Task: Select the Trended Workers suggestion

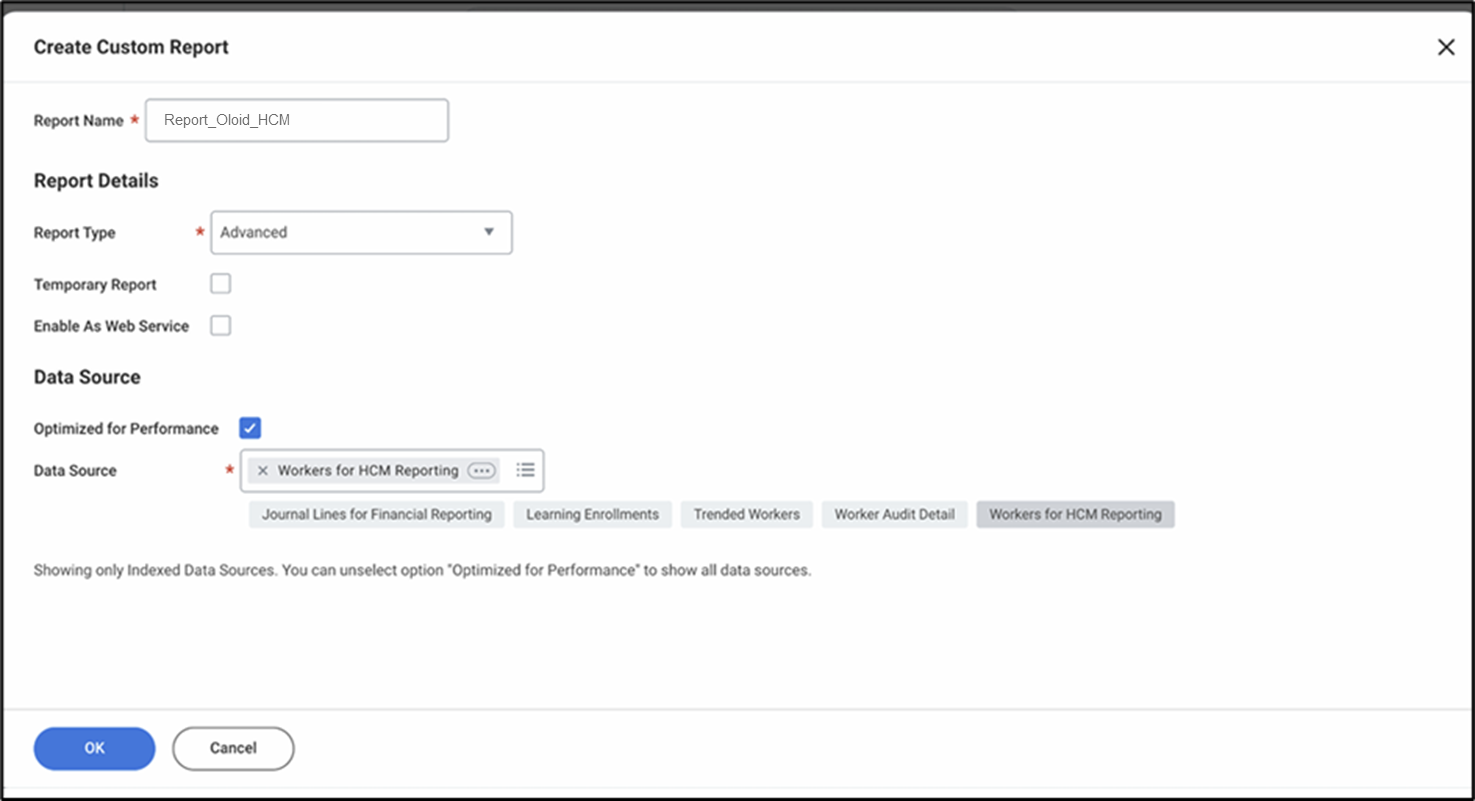Action: [x=747, y=515]
